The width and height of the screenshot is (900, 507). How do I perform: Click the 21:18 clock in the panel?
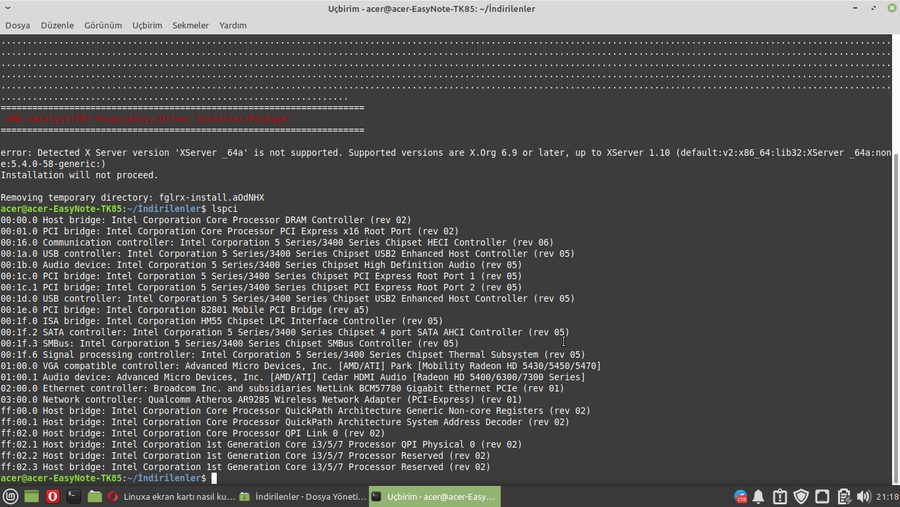(887, 497)
